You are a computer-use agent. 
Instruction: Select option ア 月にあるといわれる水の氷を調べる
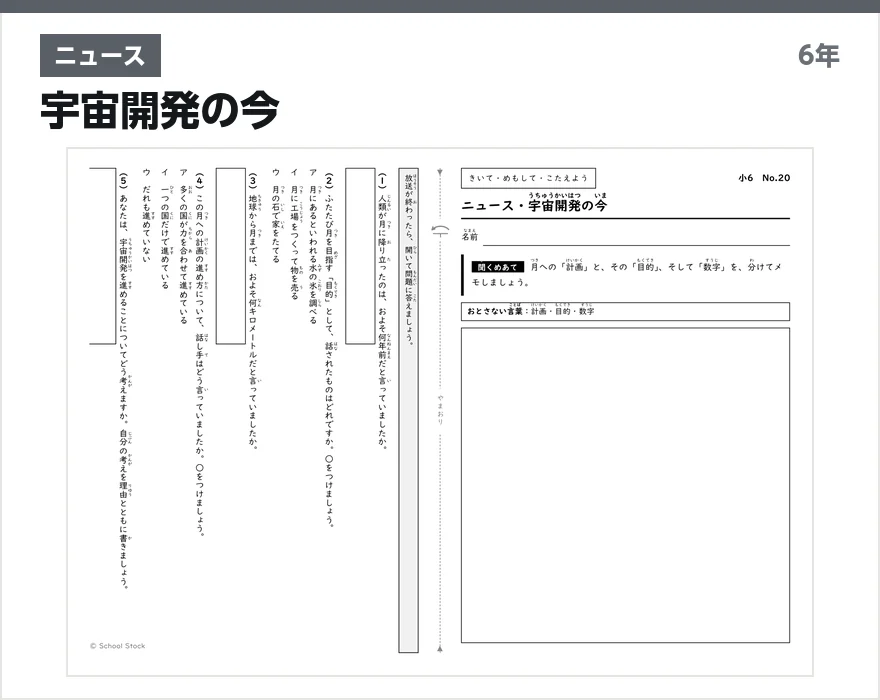(313, 246)
